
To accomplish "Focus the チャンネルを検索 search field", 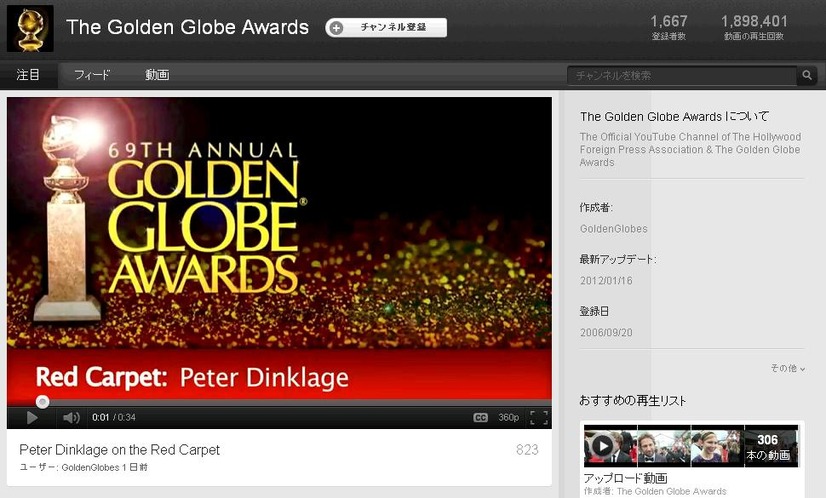I will coord(682,75).
